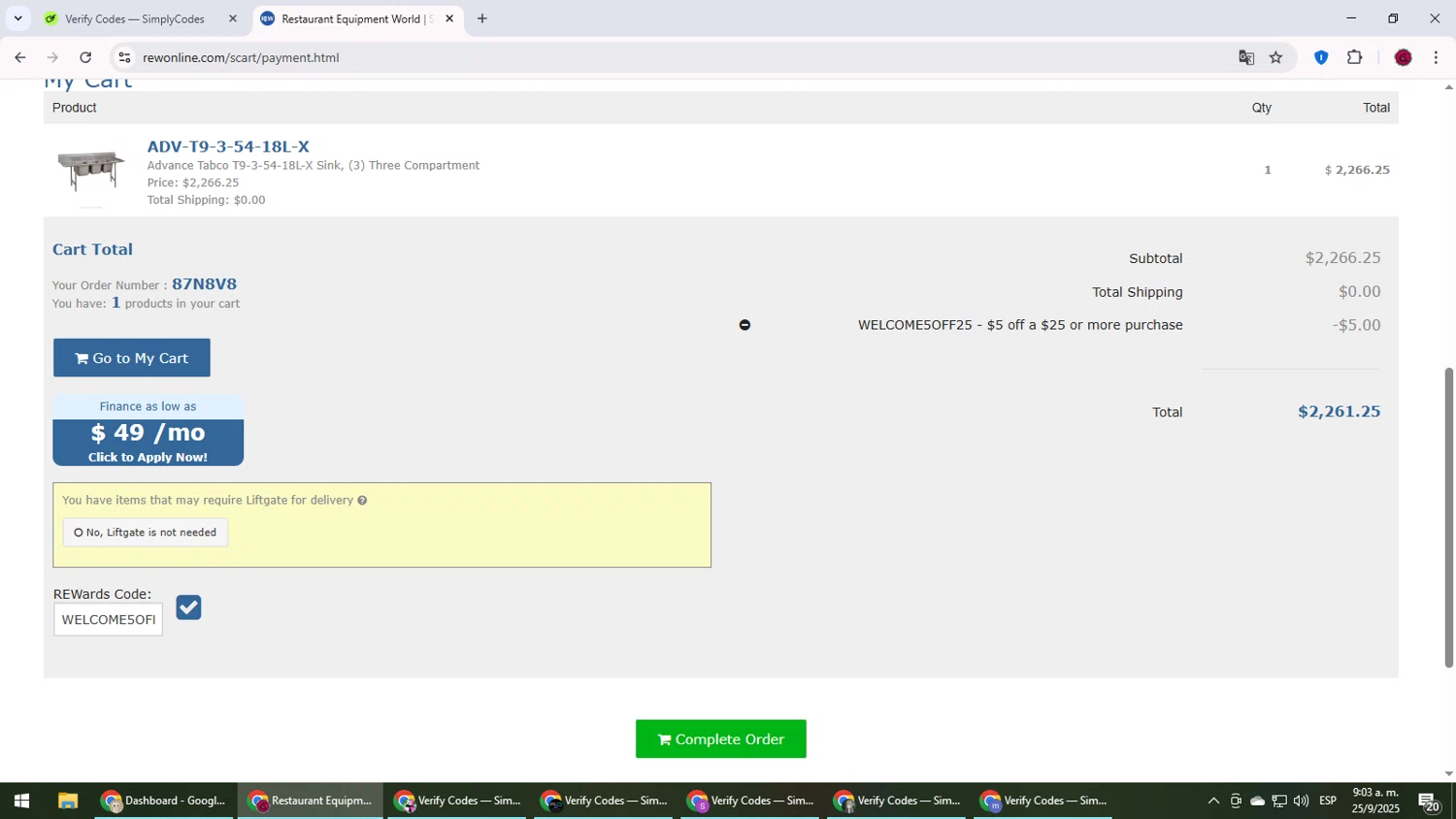This screenshot has width=1456, height=819.
Task: Apply REWards code with blue checkmark button
Action: click(x=188, y=607)
